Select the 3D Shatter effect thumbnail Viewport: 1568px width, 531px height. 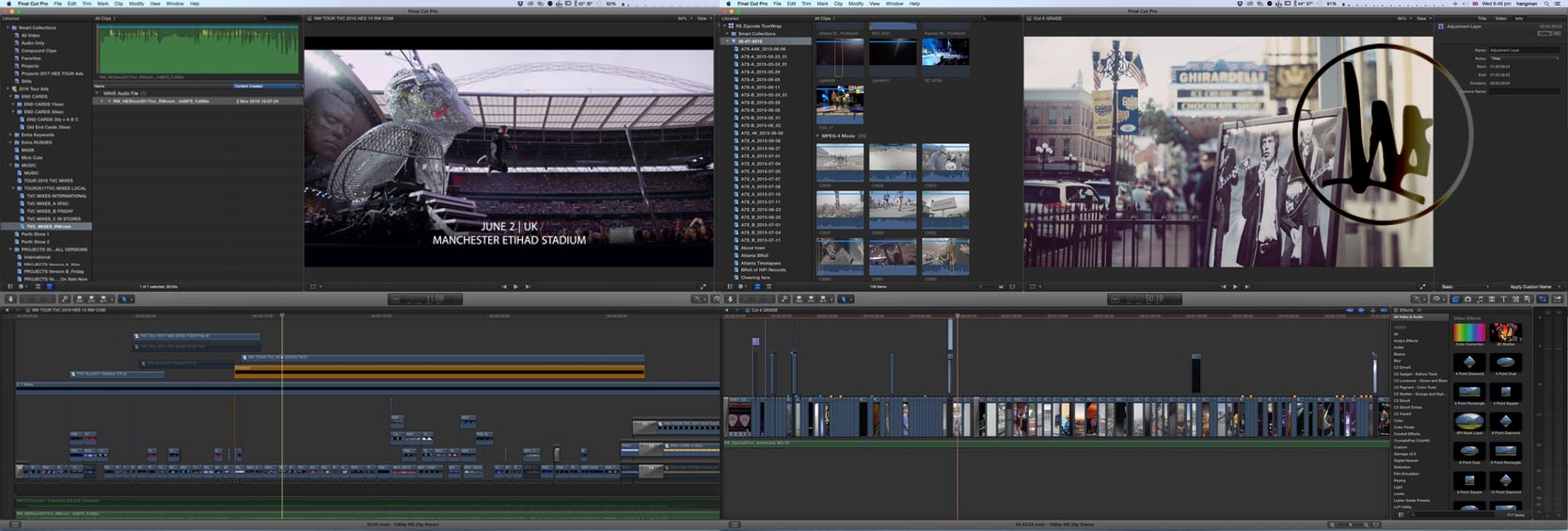(1506, 332)
